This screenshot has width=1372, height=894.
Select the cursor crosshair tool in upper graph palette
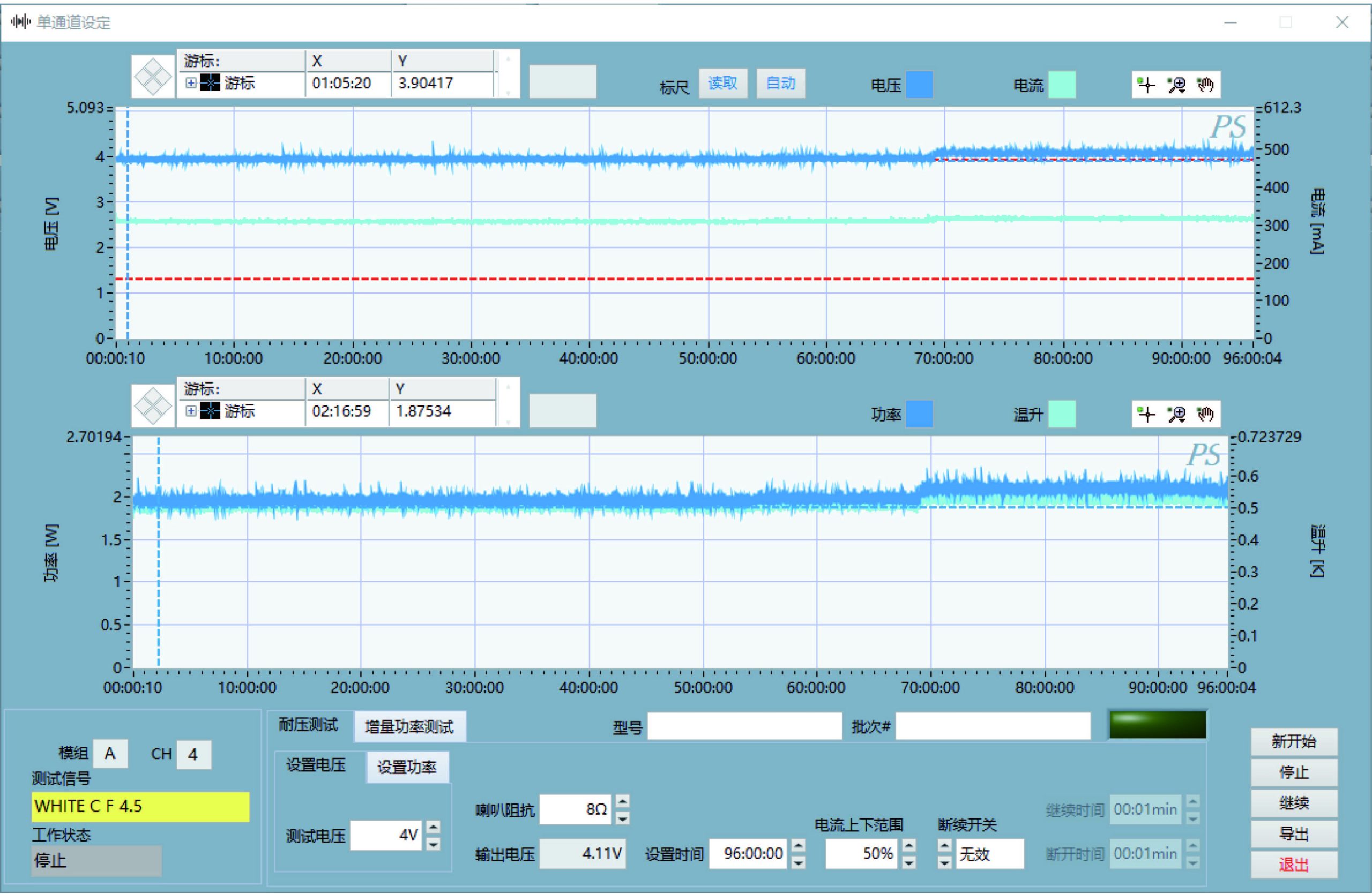tap(1147, 85)
